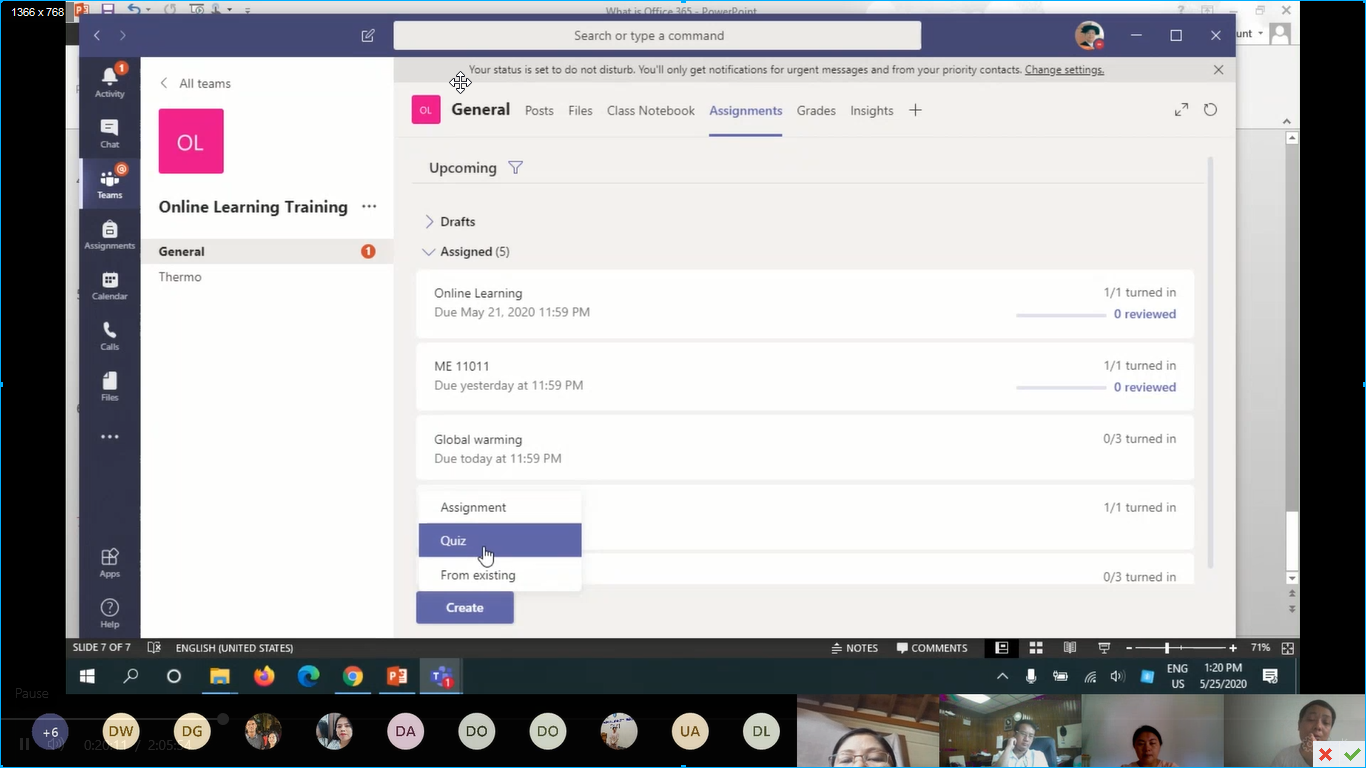Image resolution: width=1366 pixels, height=768 pixels.
Task: Open Help in the Teams sidebar
Action: point(110,613)
